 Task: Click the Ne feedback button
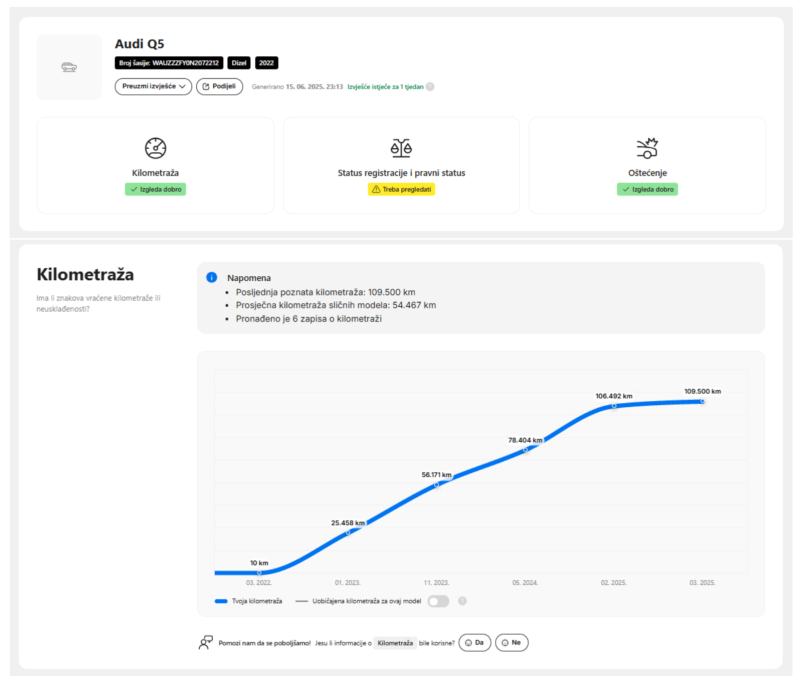511,642
